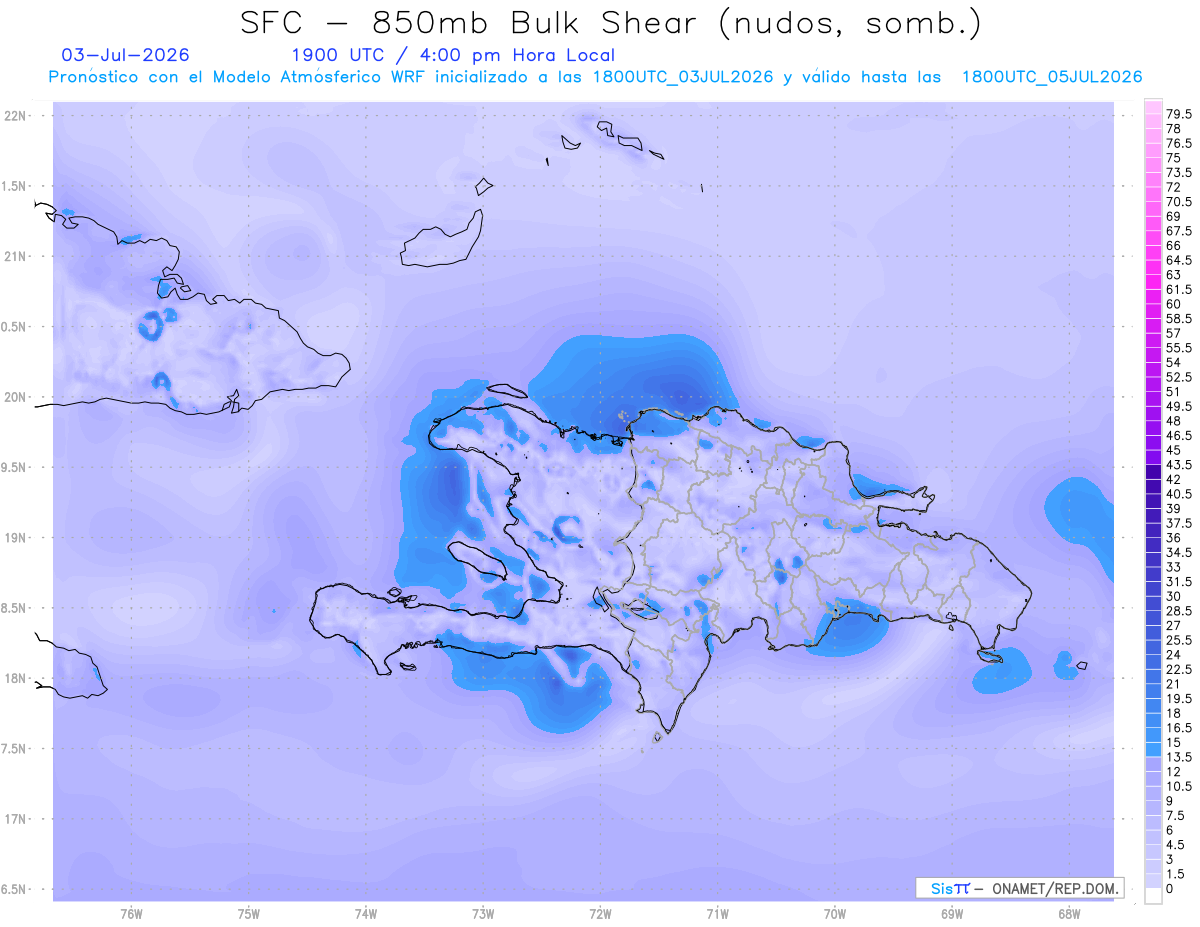Click the "22N" latitude axis label
Viewport: 1200px width, 927px height.
click(x=16, y=116)
